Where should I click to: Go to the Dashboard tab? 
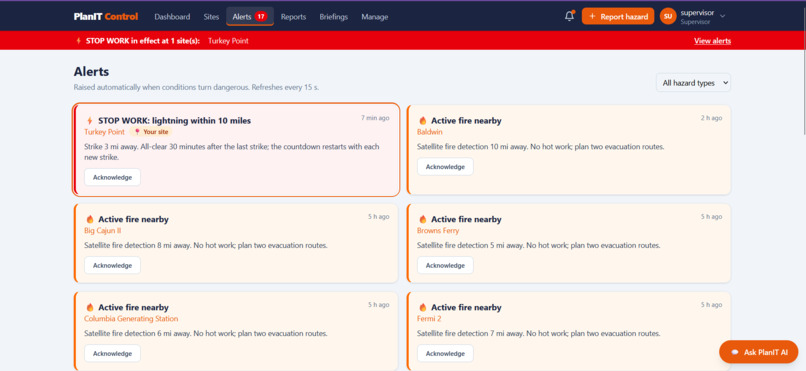[x=172, y=17]
